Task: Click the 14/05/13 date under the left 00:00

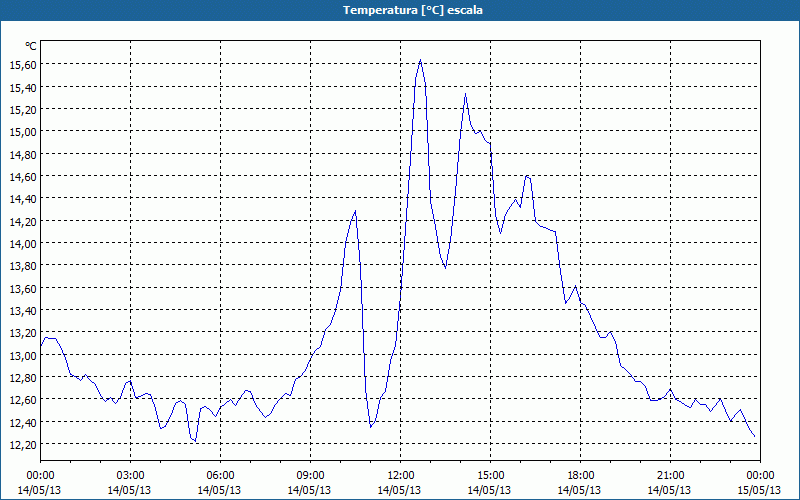Action: 39,490
